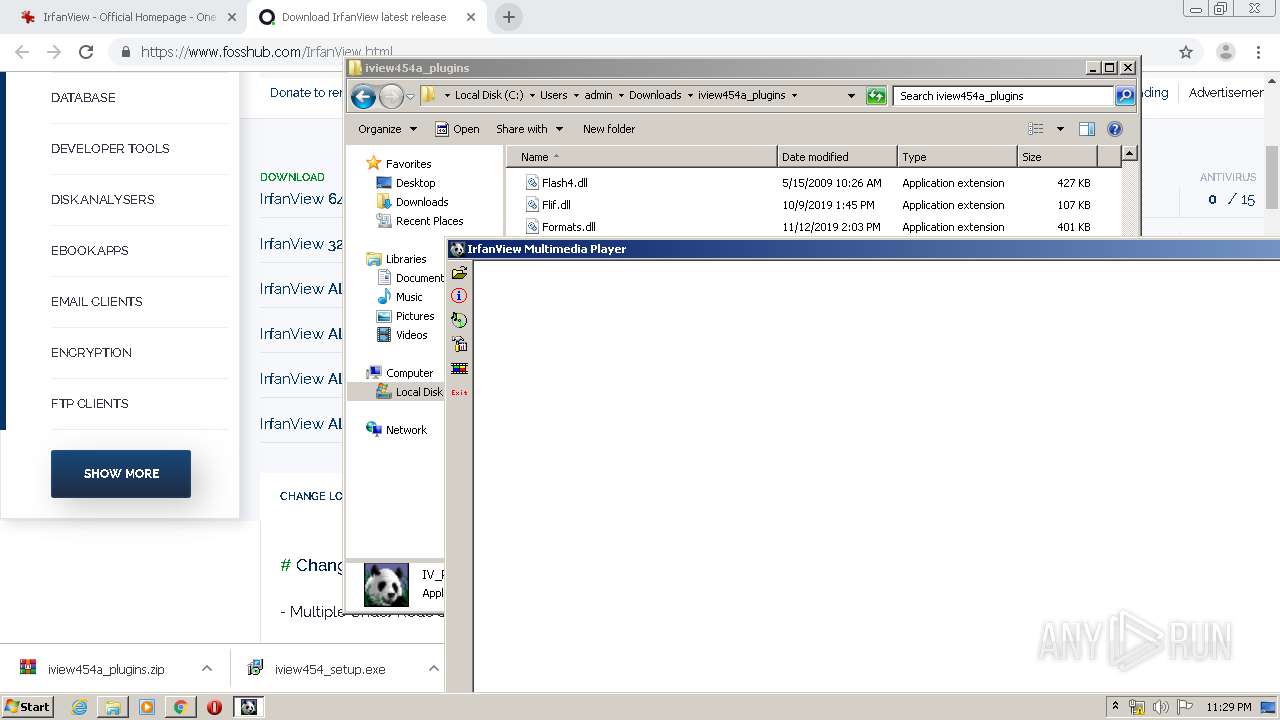Bookmark this page with the star icon
1280x720 pixels.
1186,52
